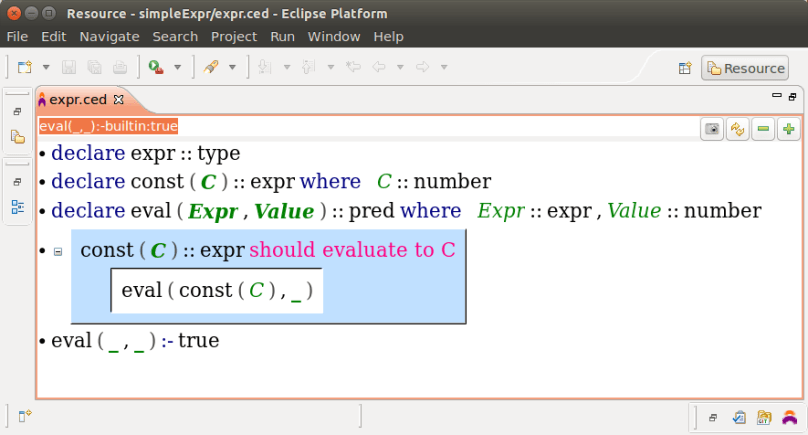808x435 pixels.
Task: Click the green minus icon in editor
Action: [763, 130]
